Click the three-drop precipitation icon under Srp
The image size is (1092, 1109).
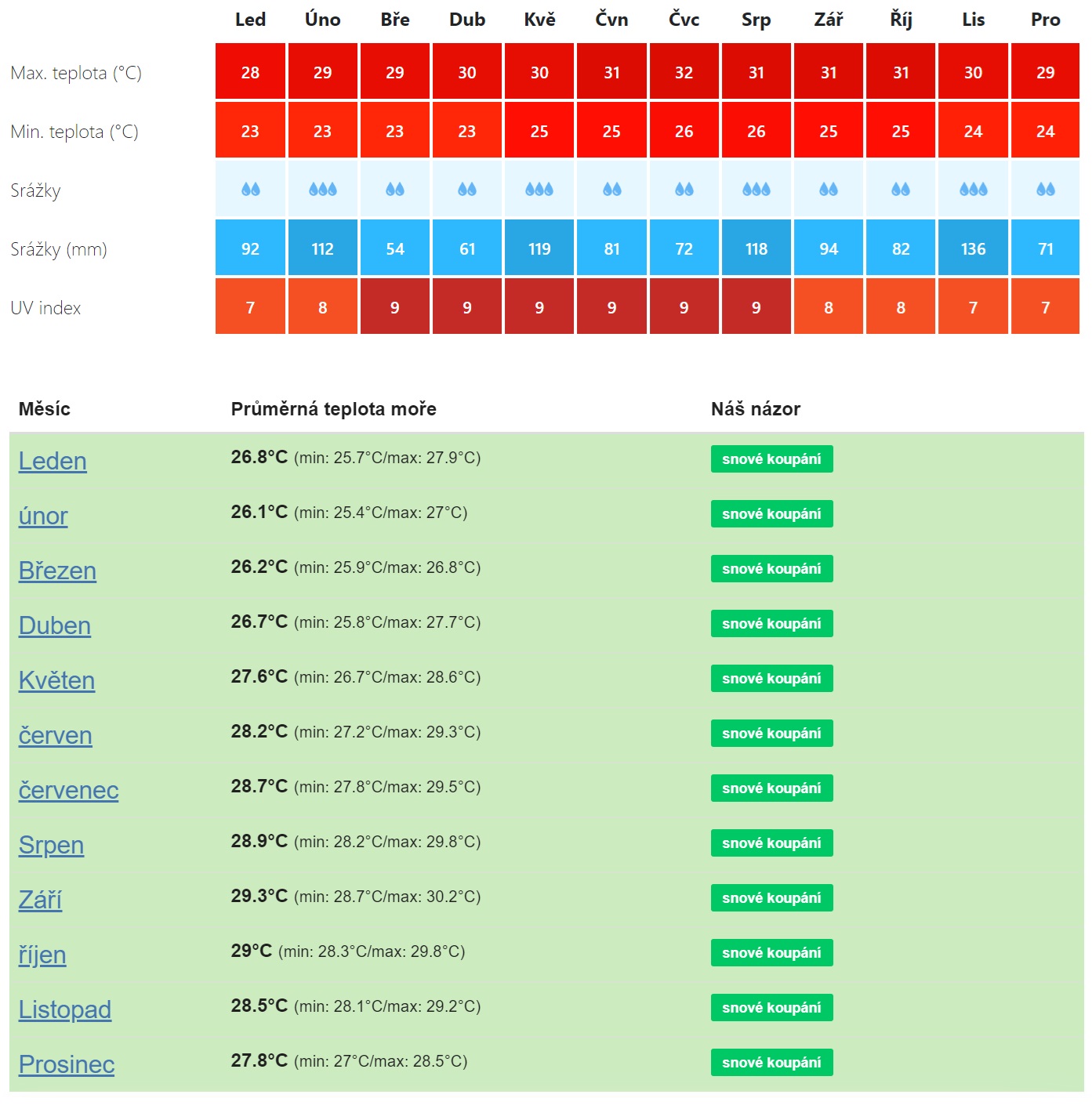tap(756, 189)
